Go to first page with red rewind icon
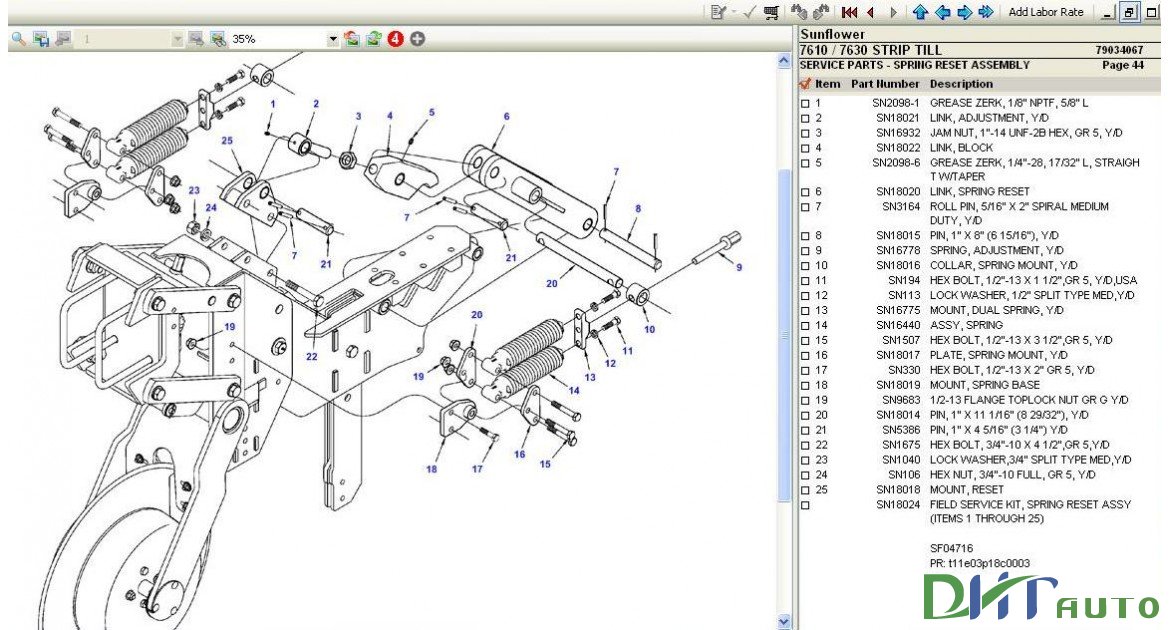The width and height of the screenshot is (1170, 630). click(x=849, y=12)
